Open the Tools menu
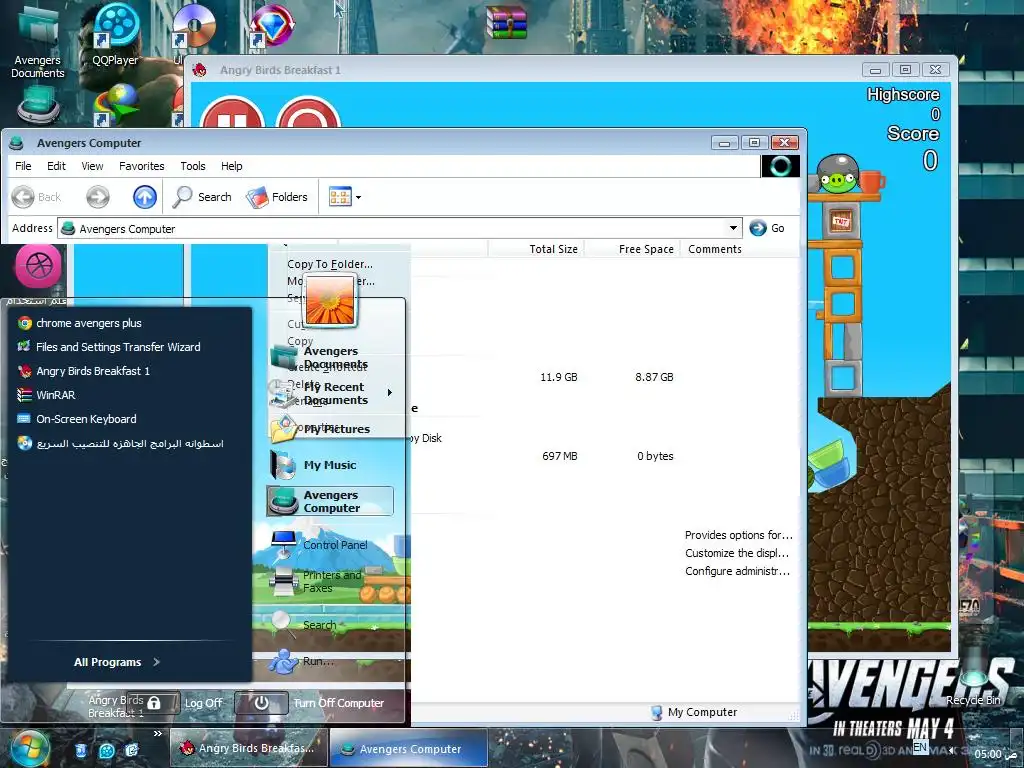The image size is (1024, 768). click(193, 166)
